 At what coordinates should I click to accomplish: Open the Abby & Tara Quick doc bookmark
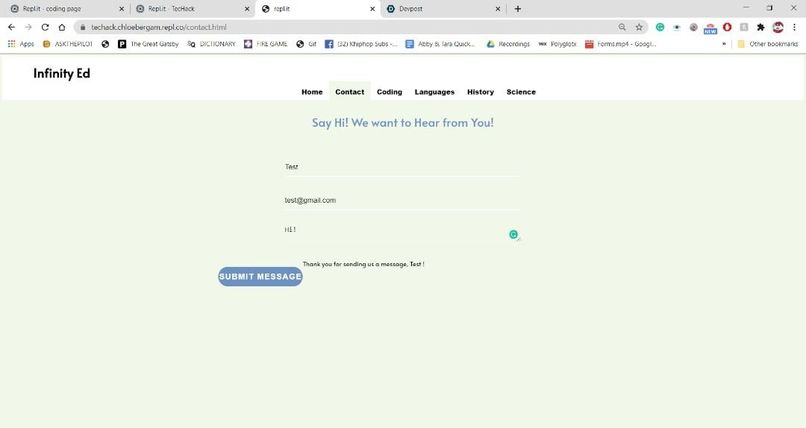440,44
